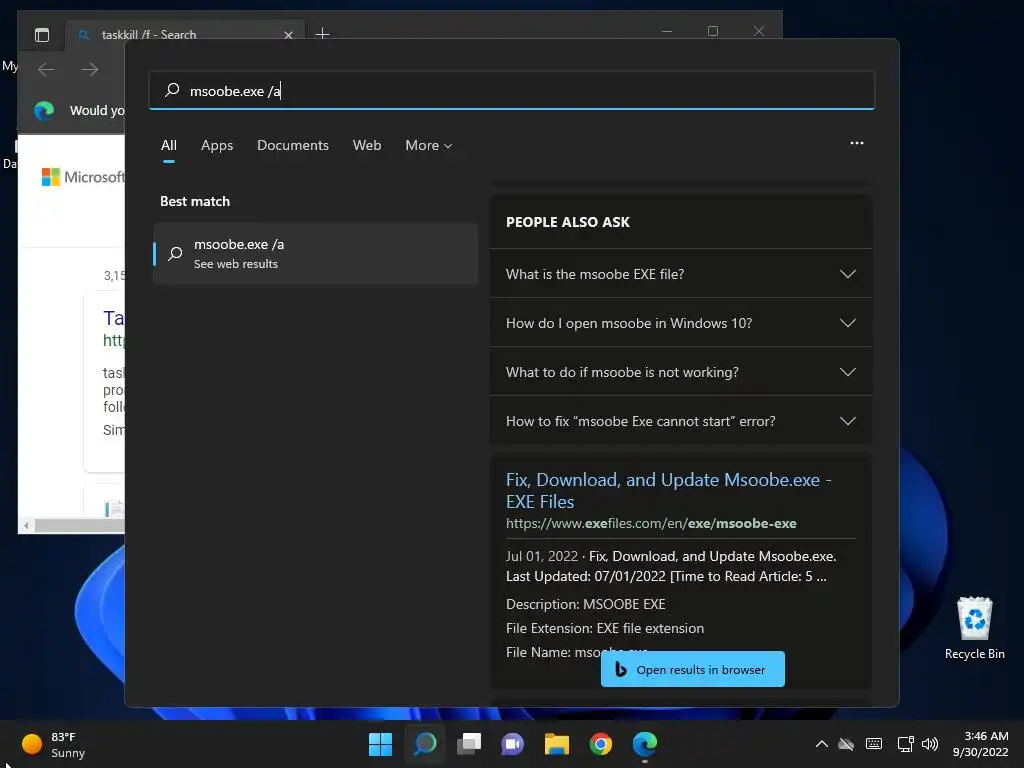Screen dimensions: 1024x768
Task: Select the All search filter tab
Action: point(168,146)
